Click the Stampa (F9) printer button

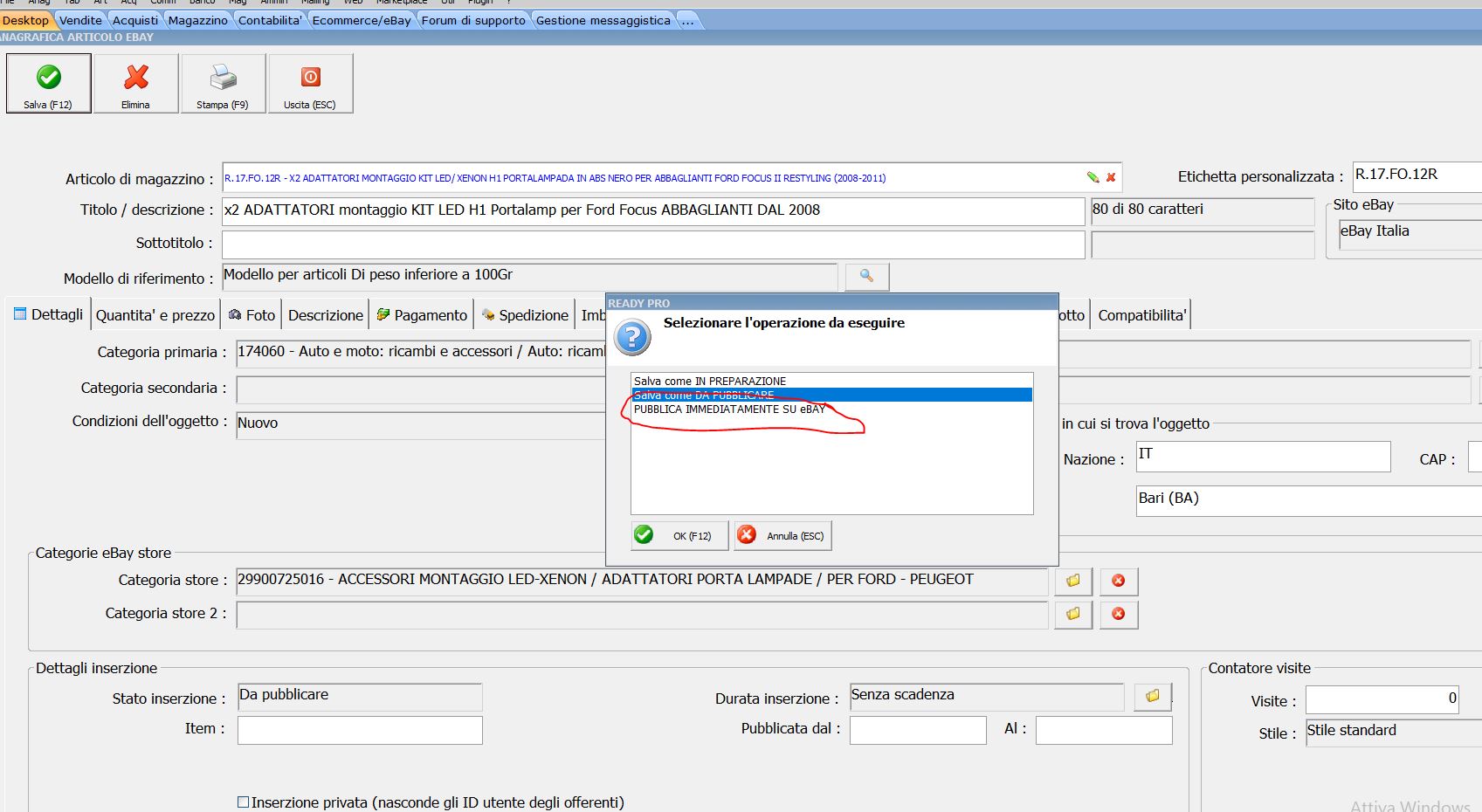[224, 84]
